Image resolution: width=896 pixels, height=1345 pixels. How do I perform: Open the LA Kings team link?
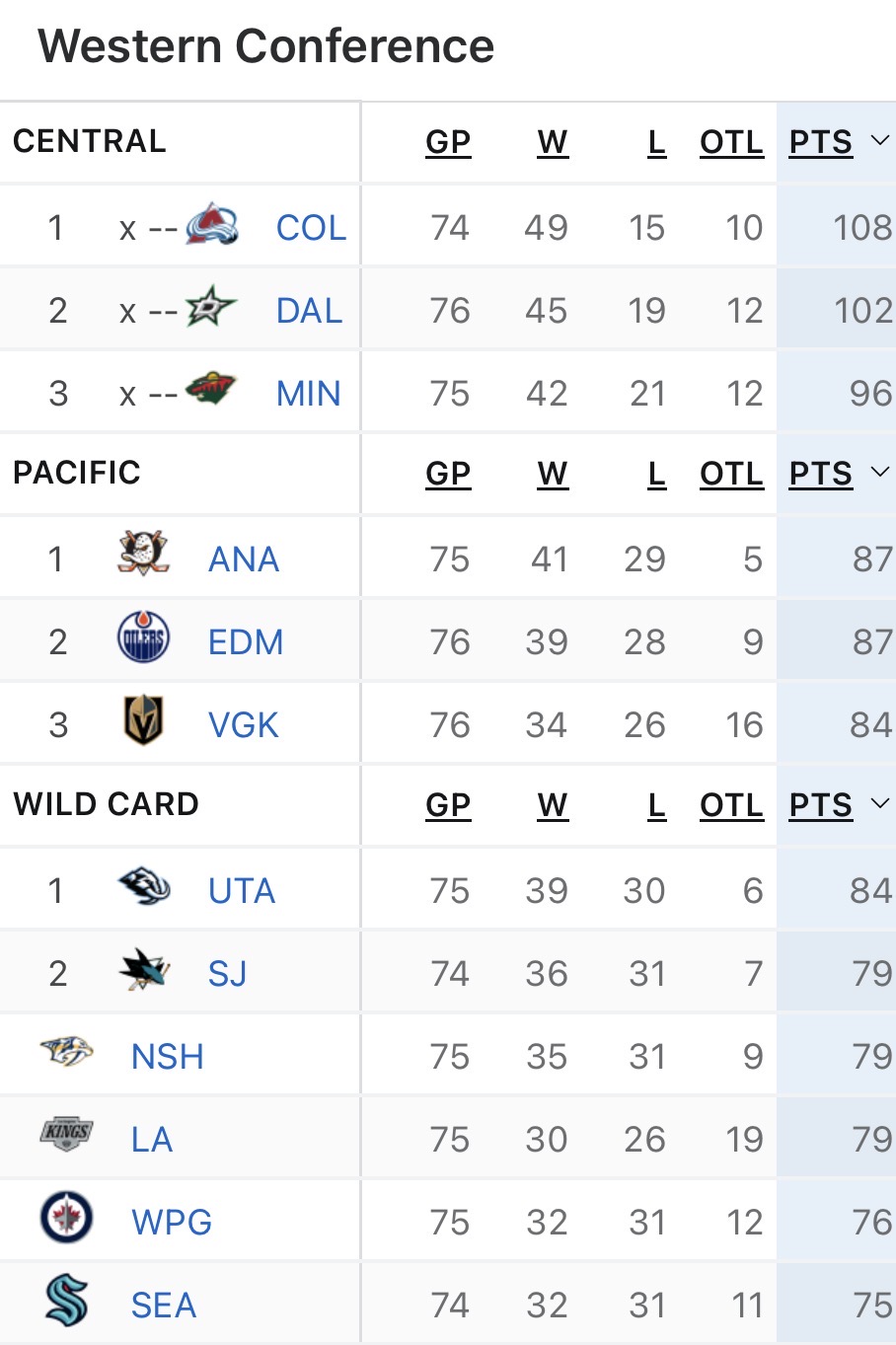[x=152, y=1140]
